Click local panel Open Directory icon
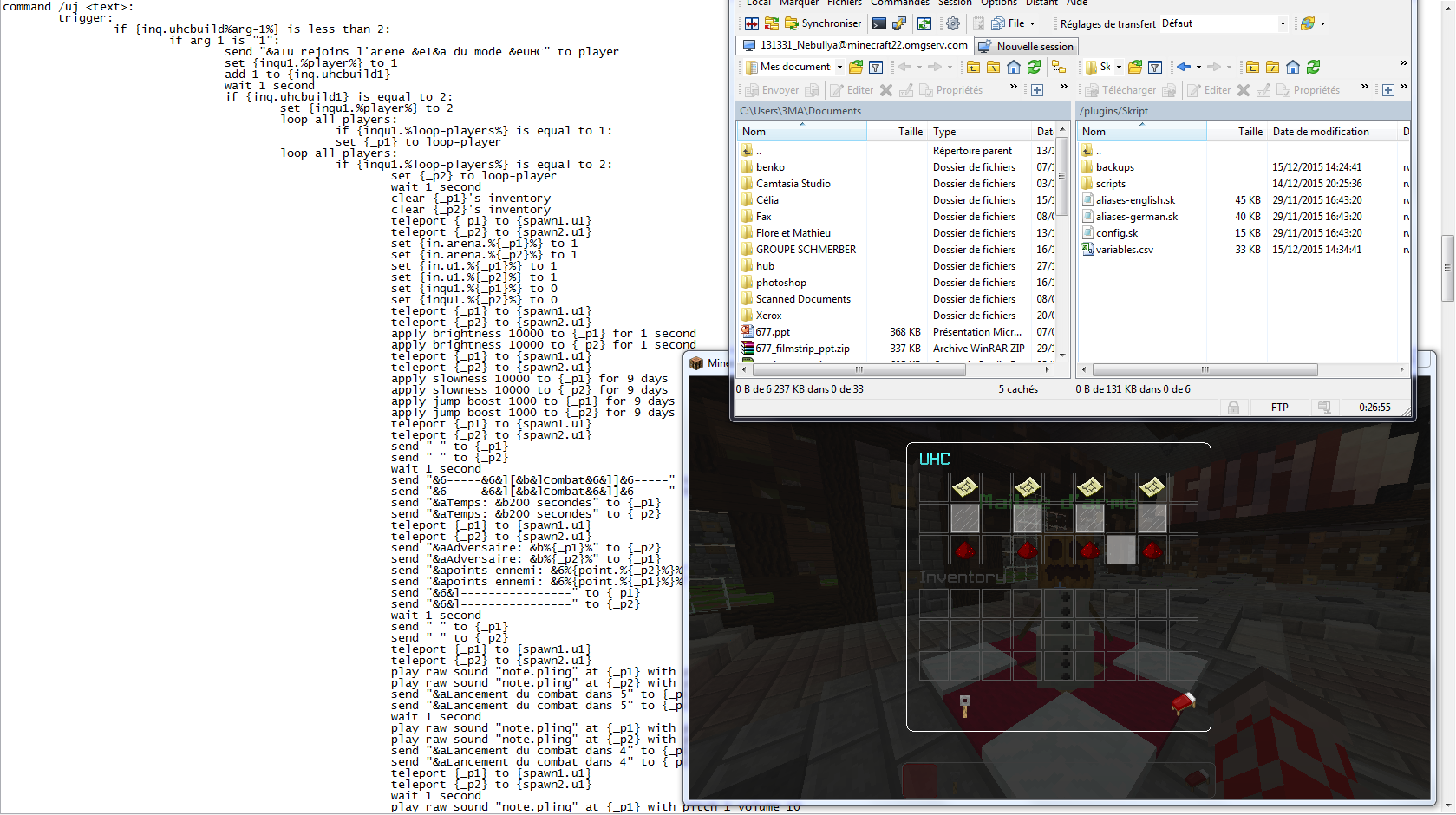 click(x=856, y=67)
